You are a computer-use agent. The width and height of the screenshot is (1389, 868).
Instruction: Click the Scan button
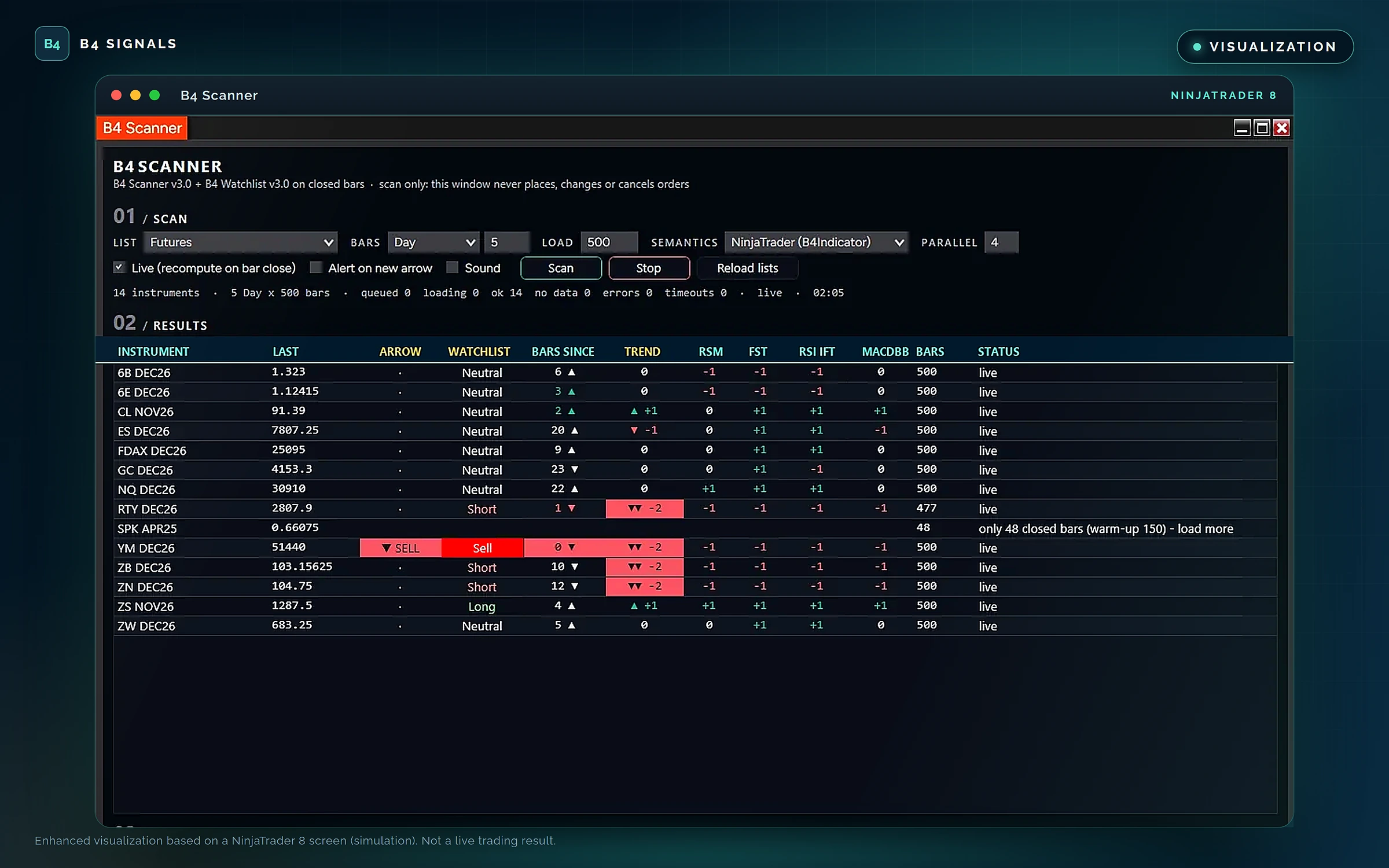coord(561,268)
